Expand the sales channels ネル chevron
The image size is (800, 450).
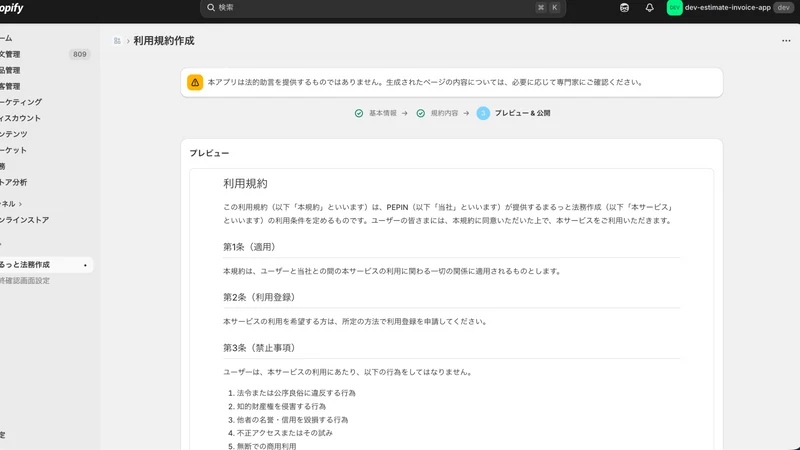click(20, 204)
